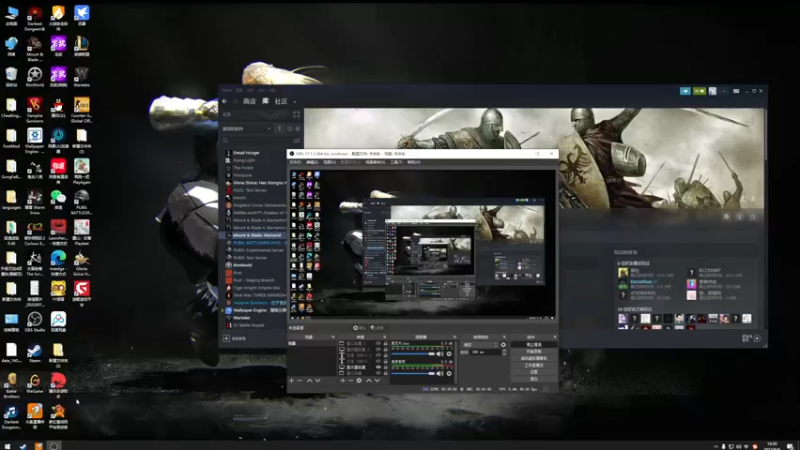This screenshot has height=450, width=800.
Task: Open source properties gear below sources list
Action: click(x=359, y=381)
